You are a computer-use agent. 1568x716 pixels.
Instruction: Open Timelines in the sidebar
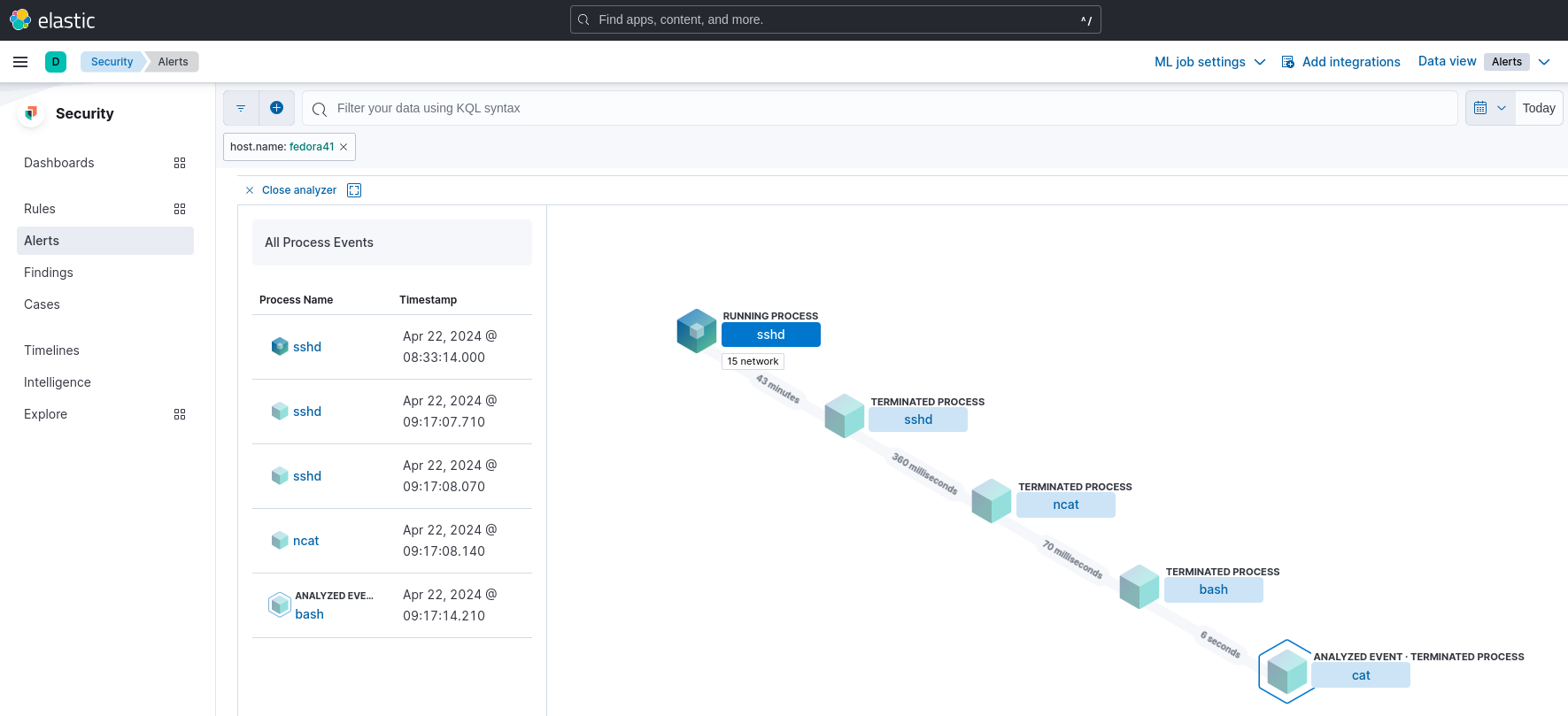(51, 350)
